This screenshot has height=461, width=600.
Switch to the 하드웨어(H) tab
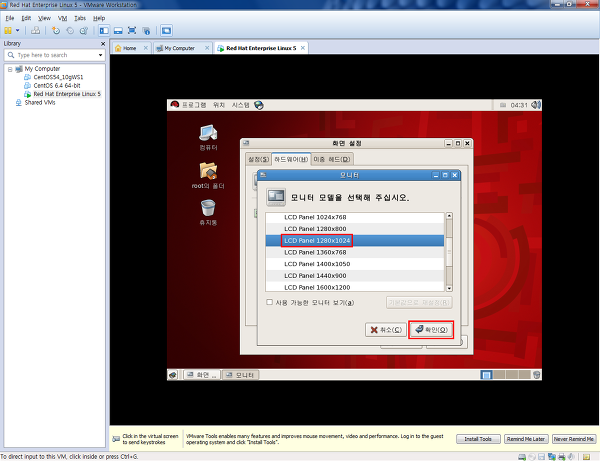[291, 159]
